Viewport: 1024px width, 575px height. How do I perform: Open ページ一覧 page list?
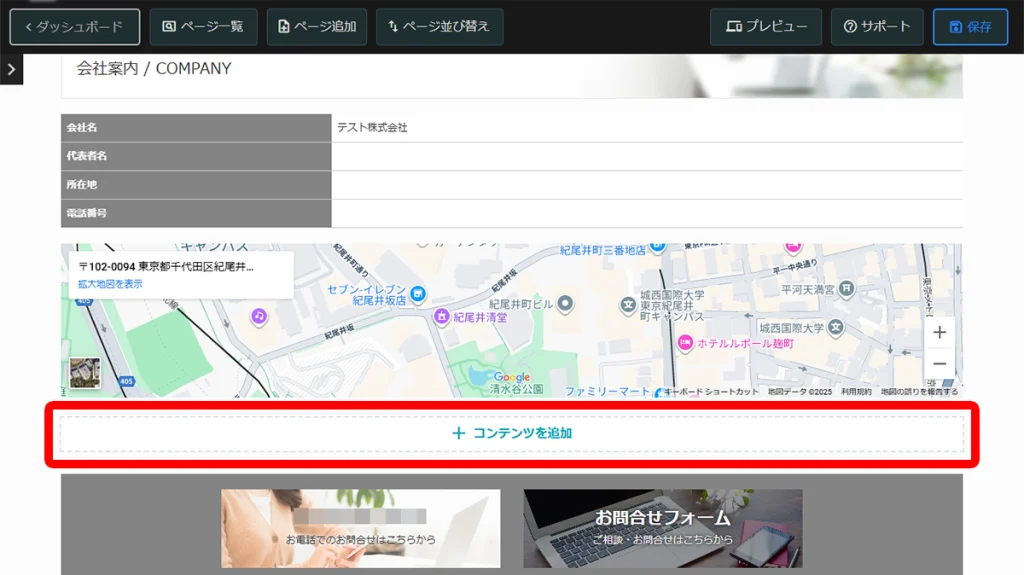point(203,27)
